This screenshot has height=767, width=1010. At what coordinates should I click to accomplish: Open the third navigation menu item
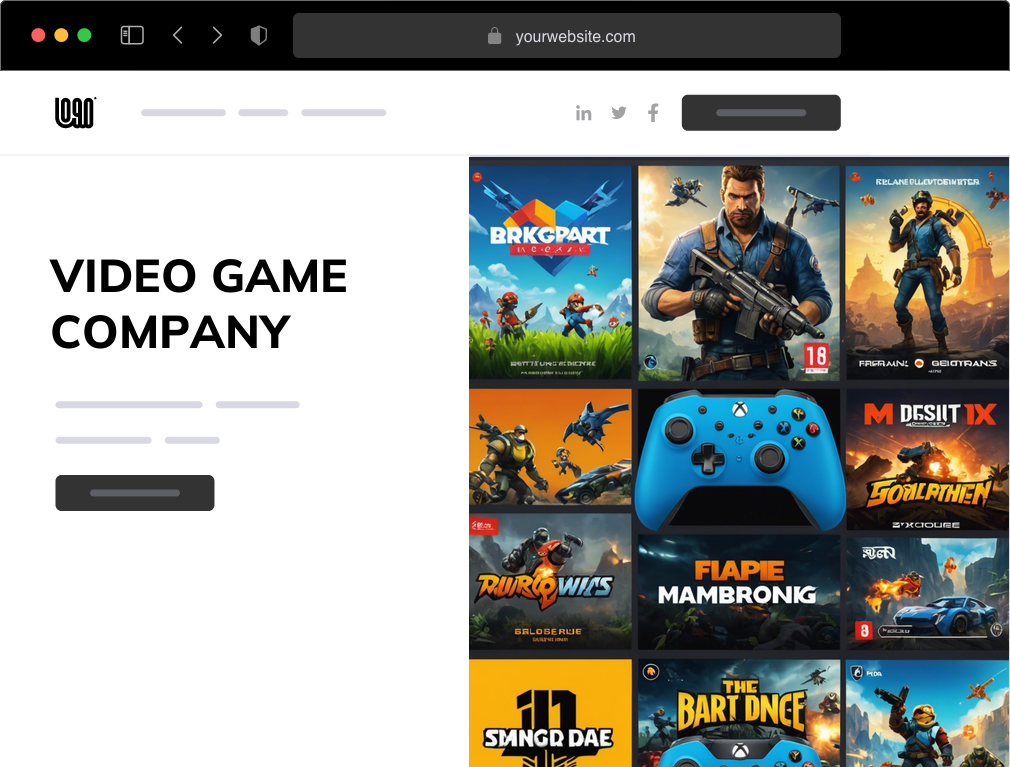point(343,113)
